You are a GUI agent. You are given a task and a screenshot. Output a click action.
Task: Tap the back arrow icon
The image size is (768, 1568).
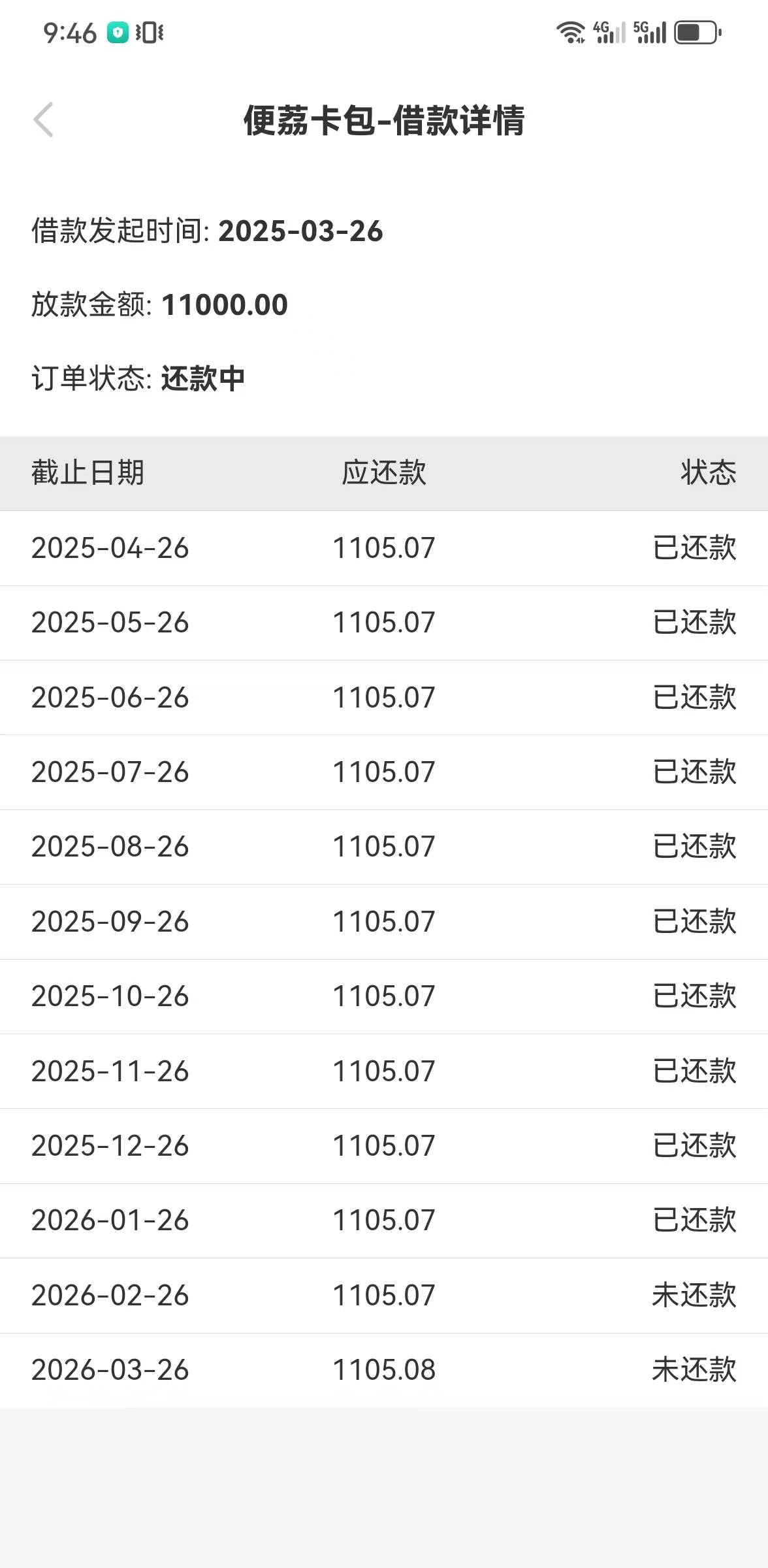click(x=43, y=120)
